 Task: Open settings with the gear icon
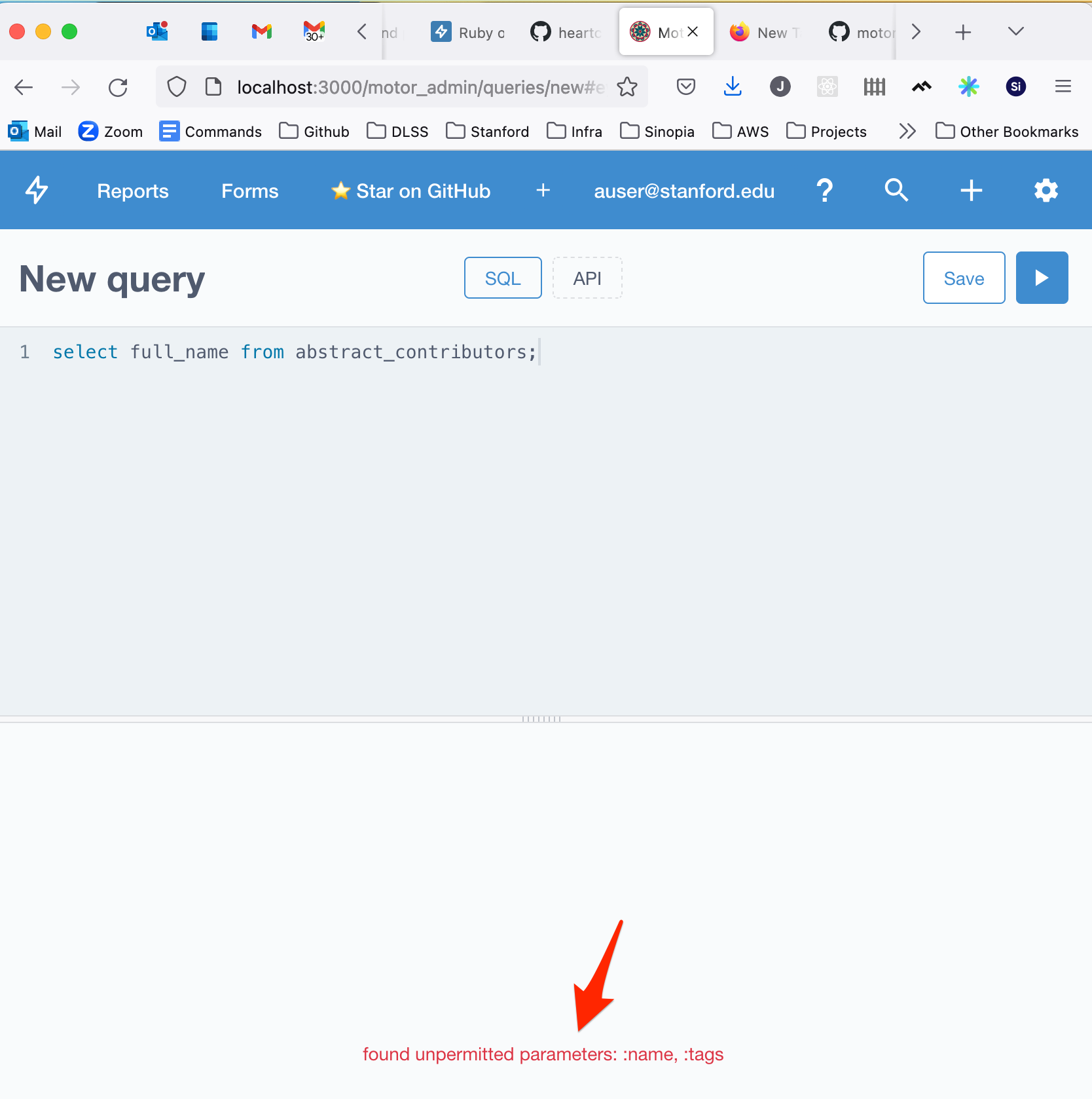(1046, 191)
